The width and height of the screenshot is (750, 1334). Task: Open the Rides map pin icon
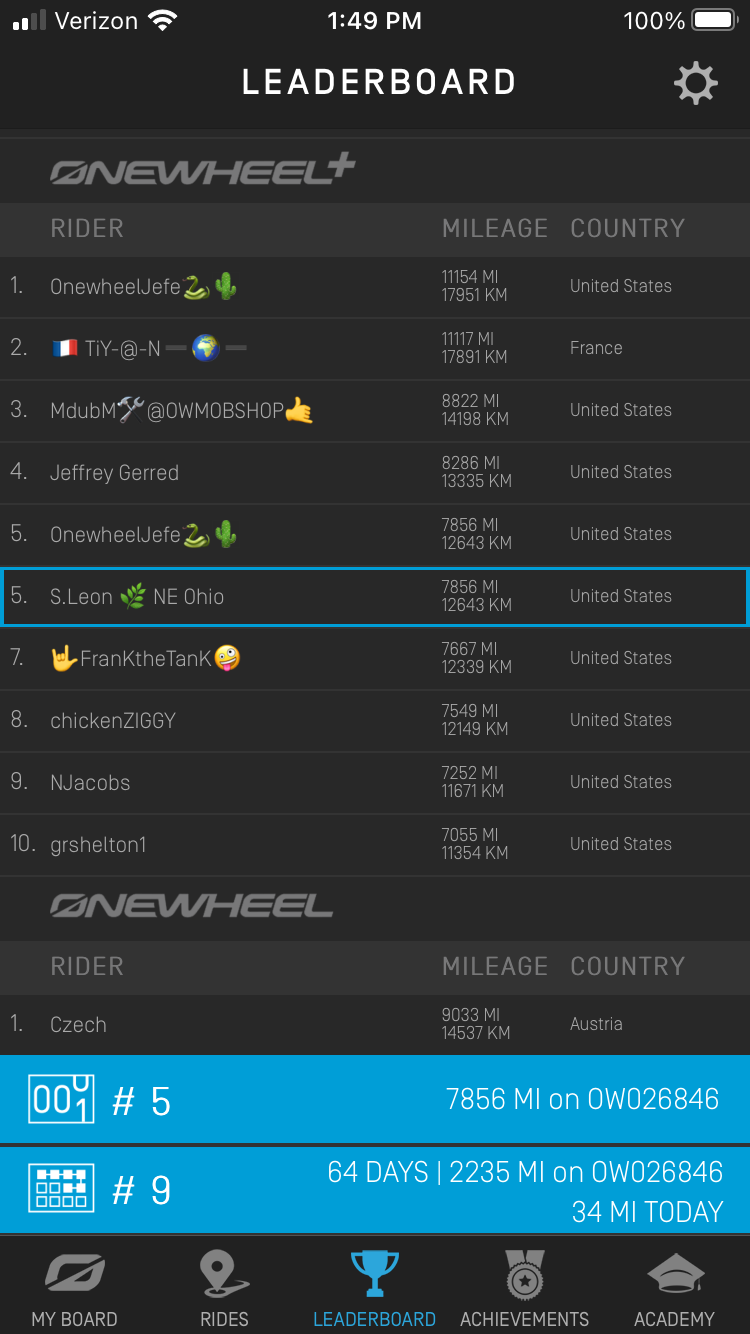point(224,1275)
